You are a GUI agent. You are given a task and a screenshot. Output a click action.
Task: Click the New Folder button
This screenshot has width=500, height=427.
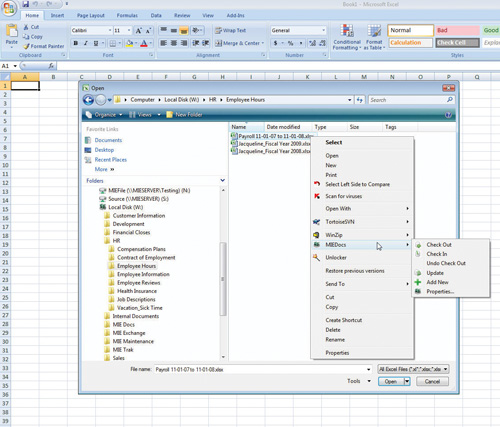[x=184, y=115]
